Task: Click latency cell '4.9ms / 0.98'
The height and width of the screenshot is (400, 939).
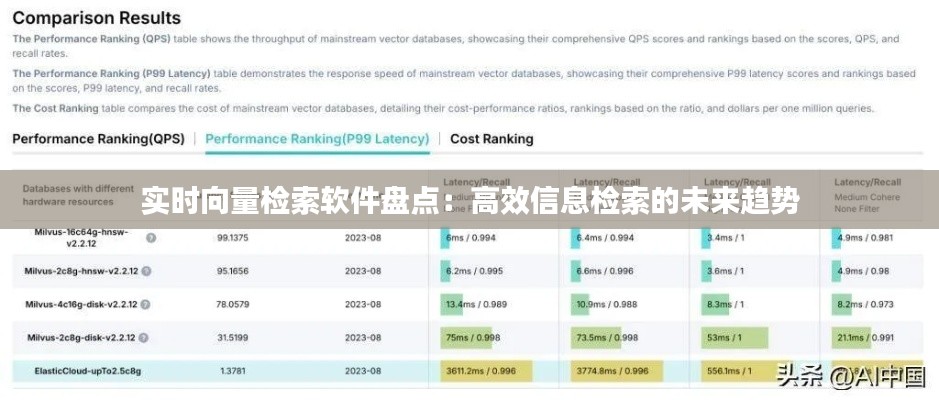Action: 863,271
